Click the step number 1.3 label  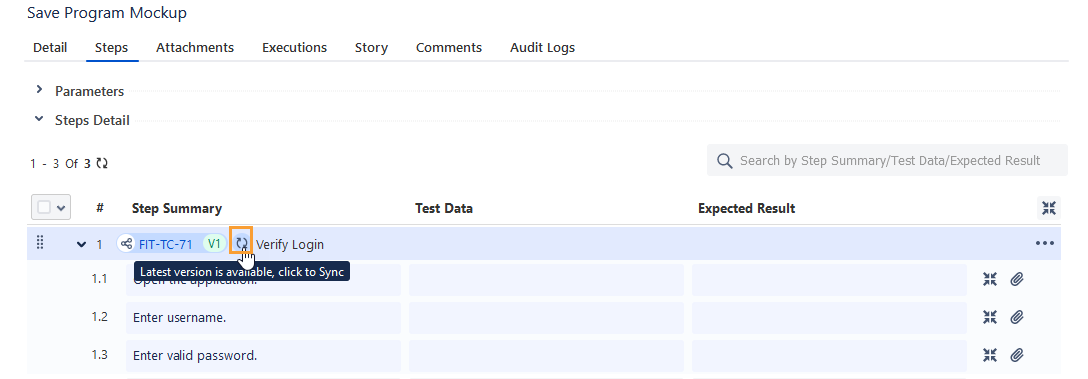pos(99,355)
